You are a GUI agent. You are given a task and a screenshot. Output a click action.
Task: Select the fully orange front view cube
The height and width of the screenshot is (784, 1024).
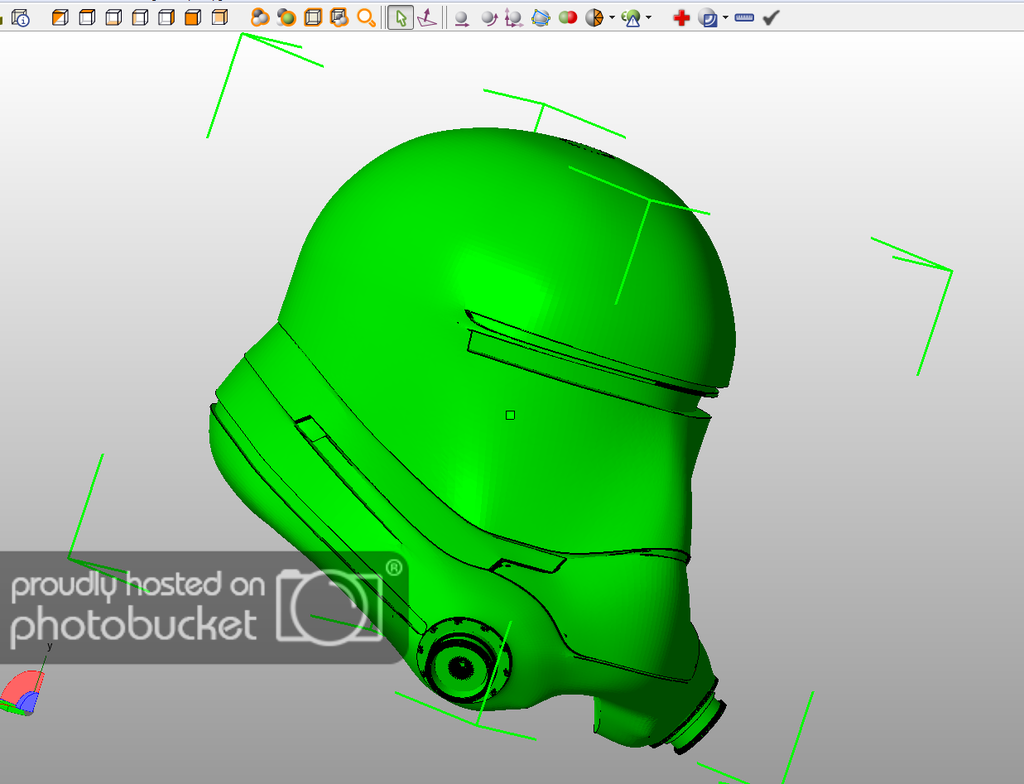193,18
